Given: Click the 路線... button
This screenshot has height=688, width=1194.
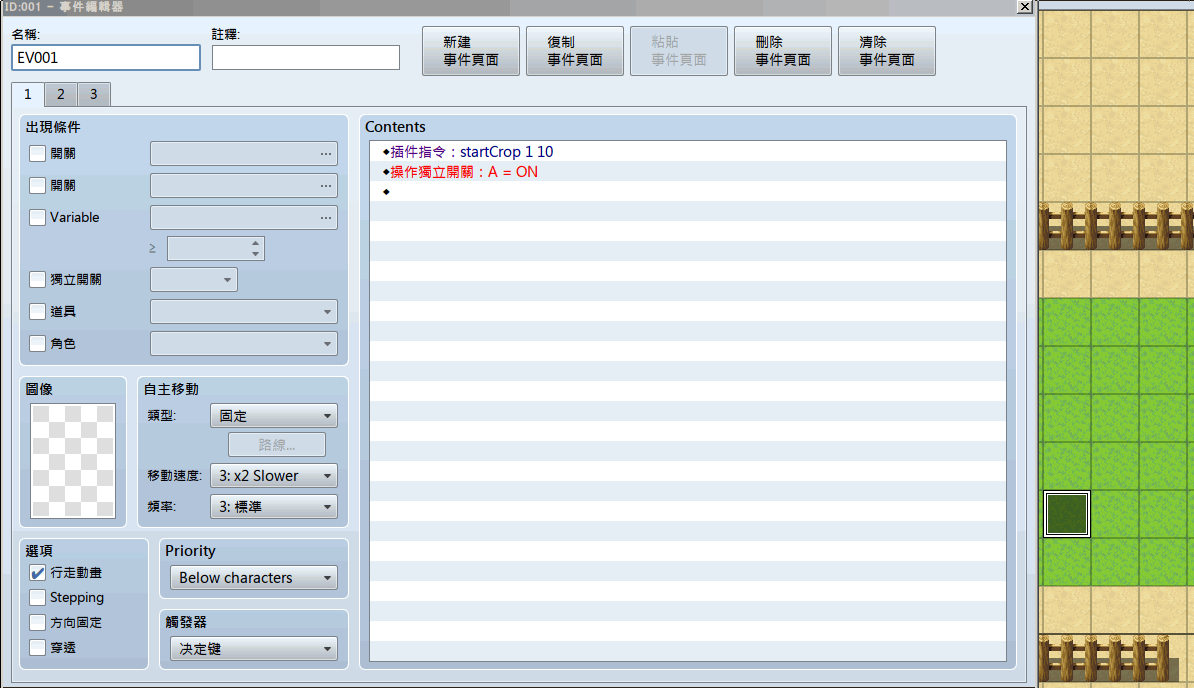Looking at the screenshot, I should click(276, 445).
